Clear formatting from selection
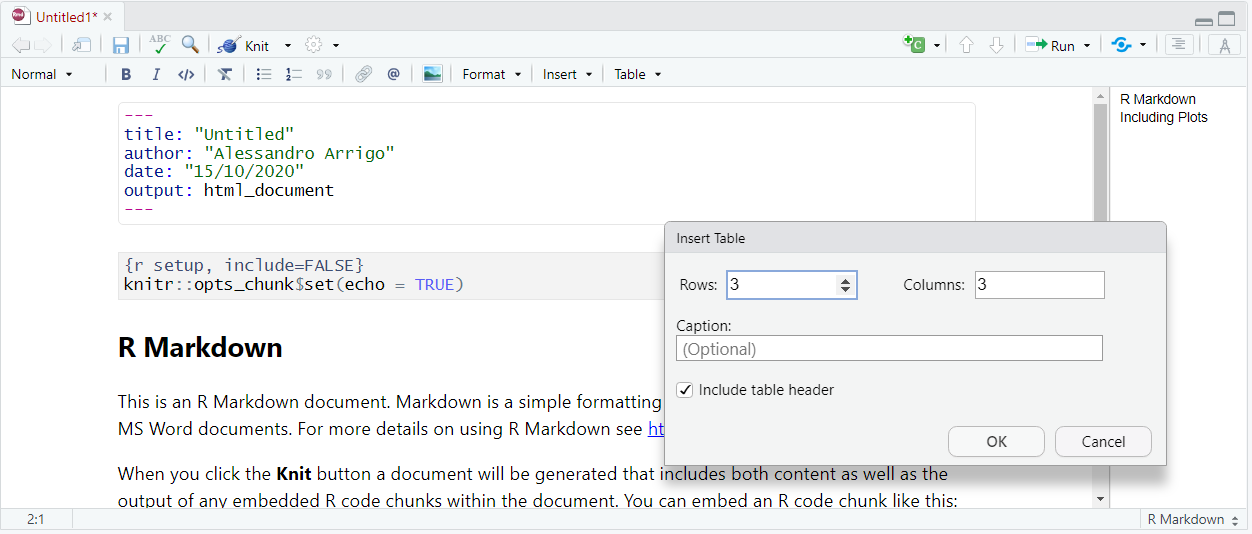1252x534 pixels. point(225,74)
